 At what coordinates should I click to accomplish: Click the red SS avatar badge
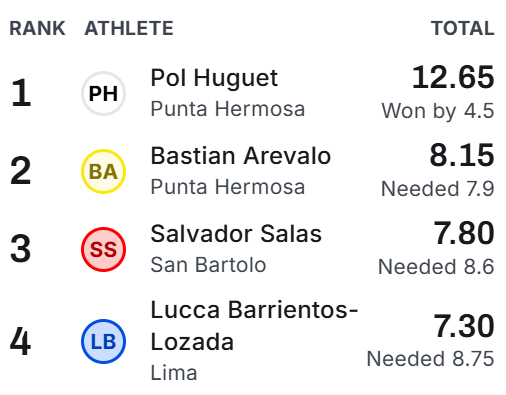[x=103, y=249]
